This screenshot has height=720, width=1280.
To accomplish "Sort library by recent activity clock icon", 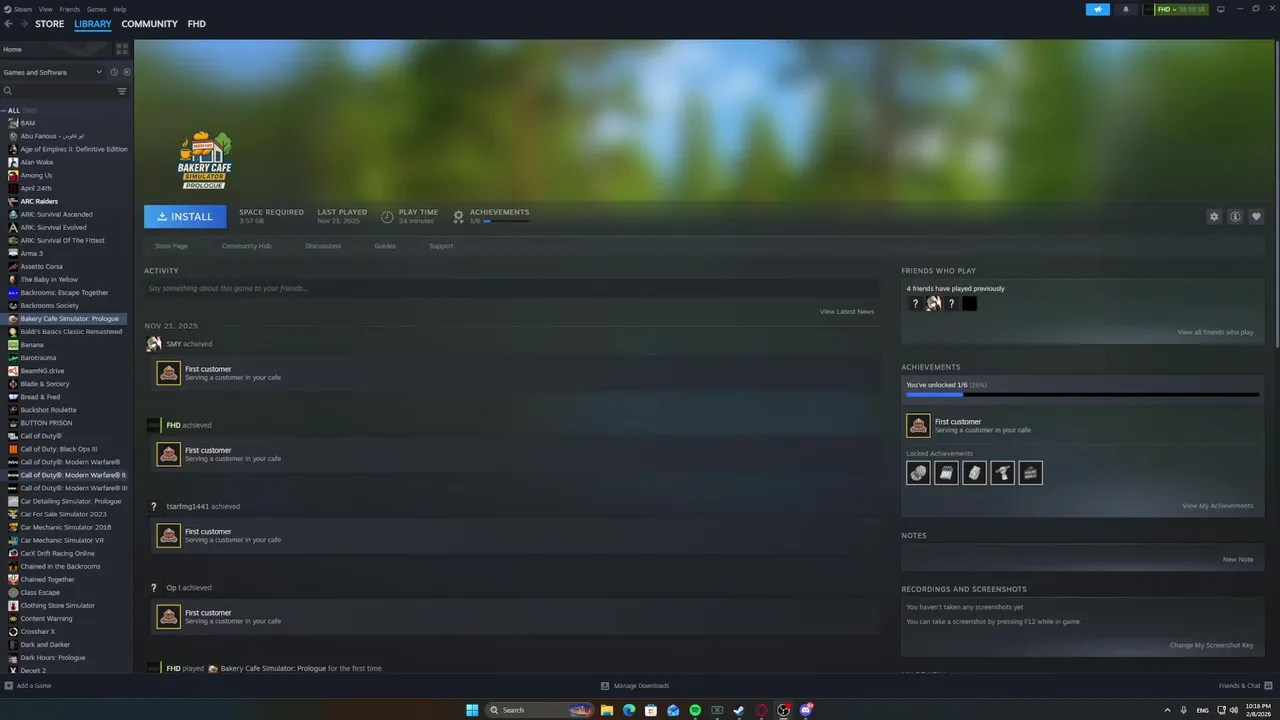I will point(114,72).
